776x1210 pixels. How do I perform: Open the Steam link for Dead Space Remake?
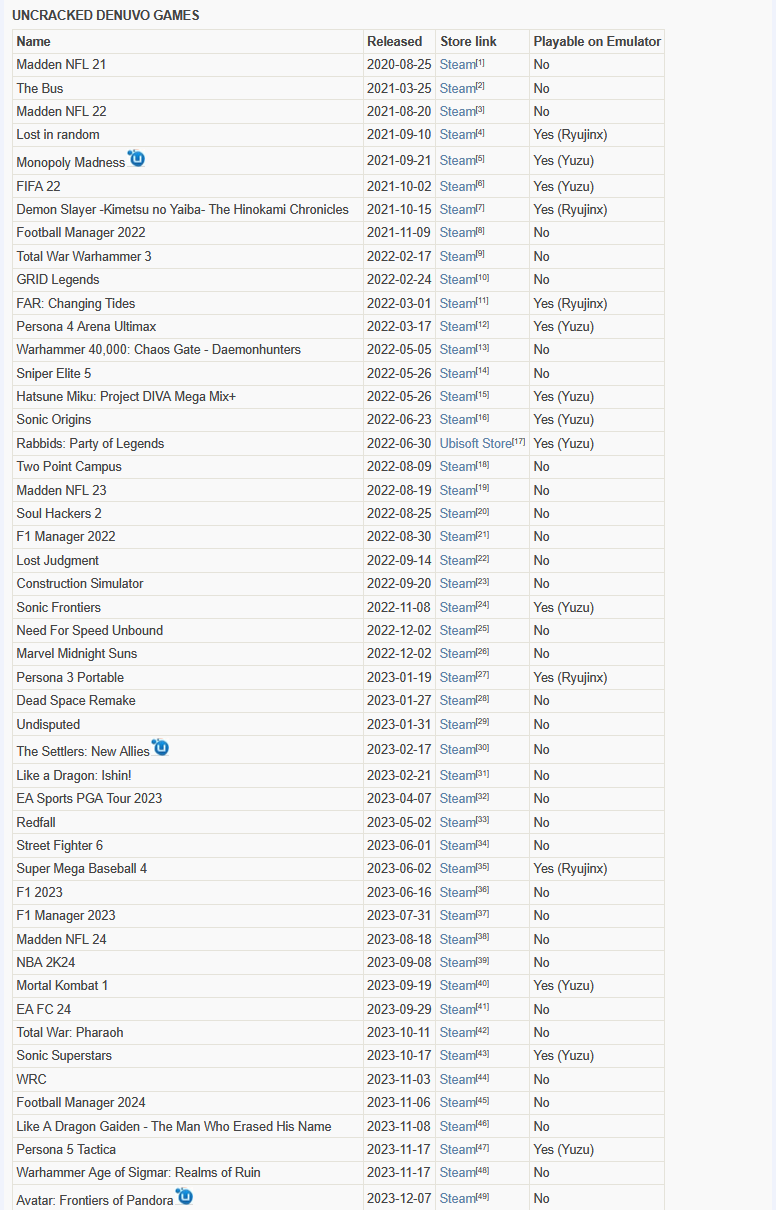click(458, 701)
